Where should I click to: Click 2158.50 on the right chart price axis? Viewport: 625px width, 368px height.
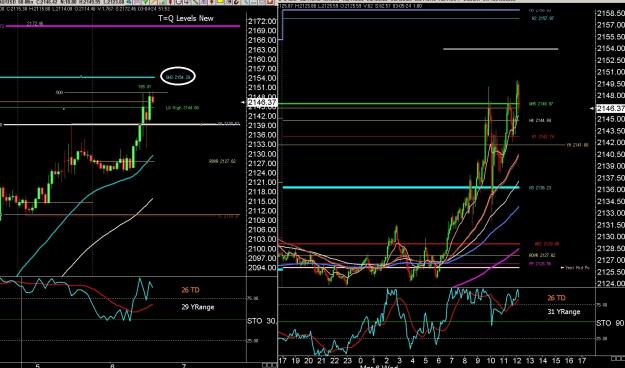coord(611,14)
